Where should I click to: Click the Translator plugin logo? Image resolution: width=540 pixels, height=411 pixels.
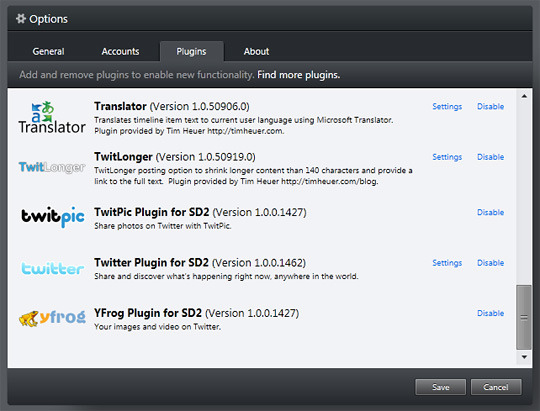tap(52, 117)
